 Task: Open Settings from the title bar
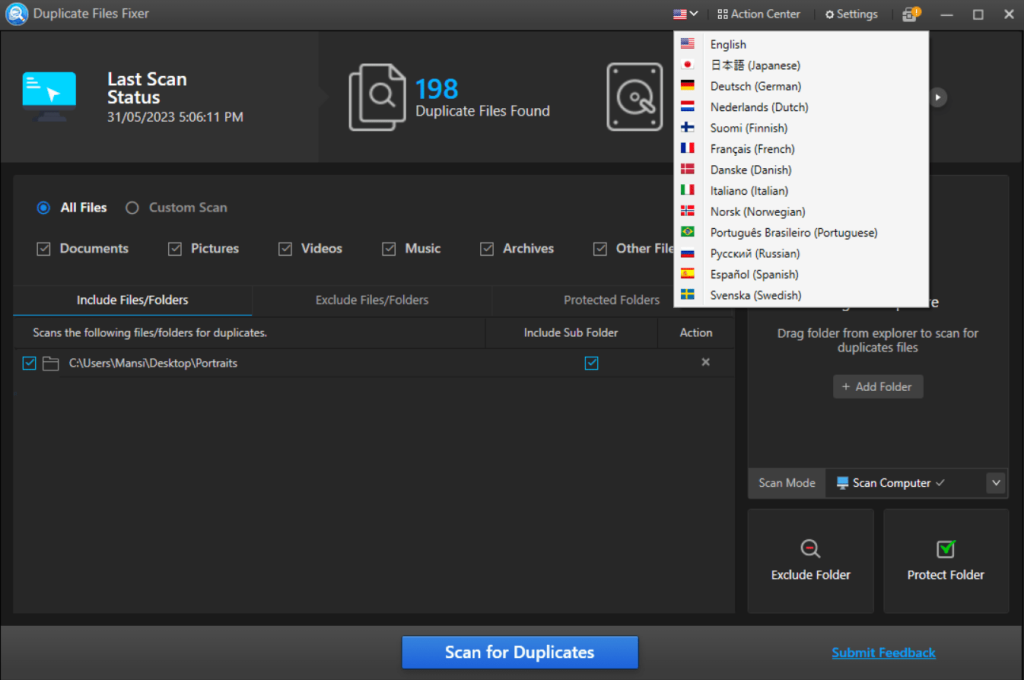[852, 14]
